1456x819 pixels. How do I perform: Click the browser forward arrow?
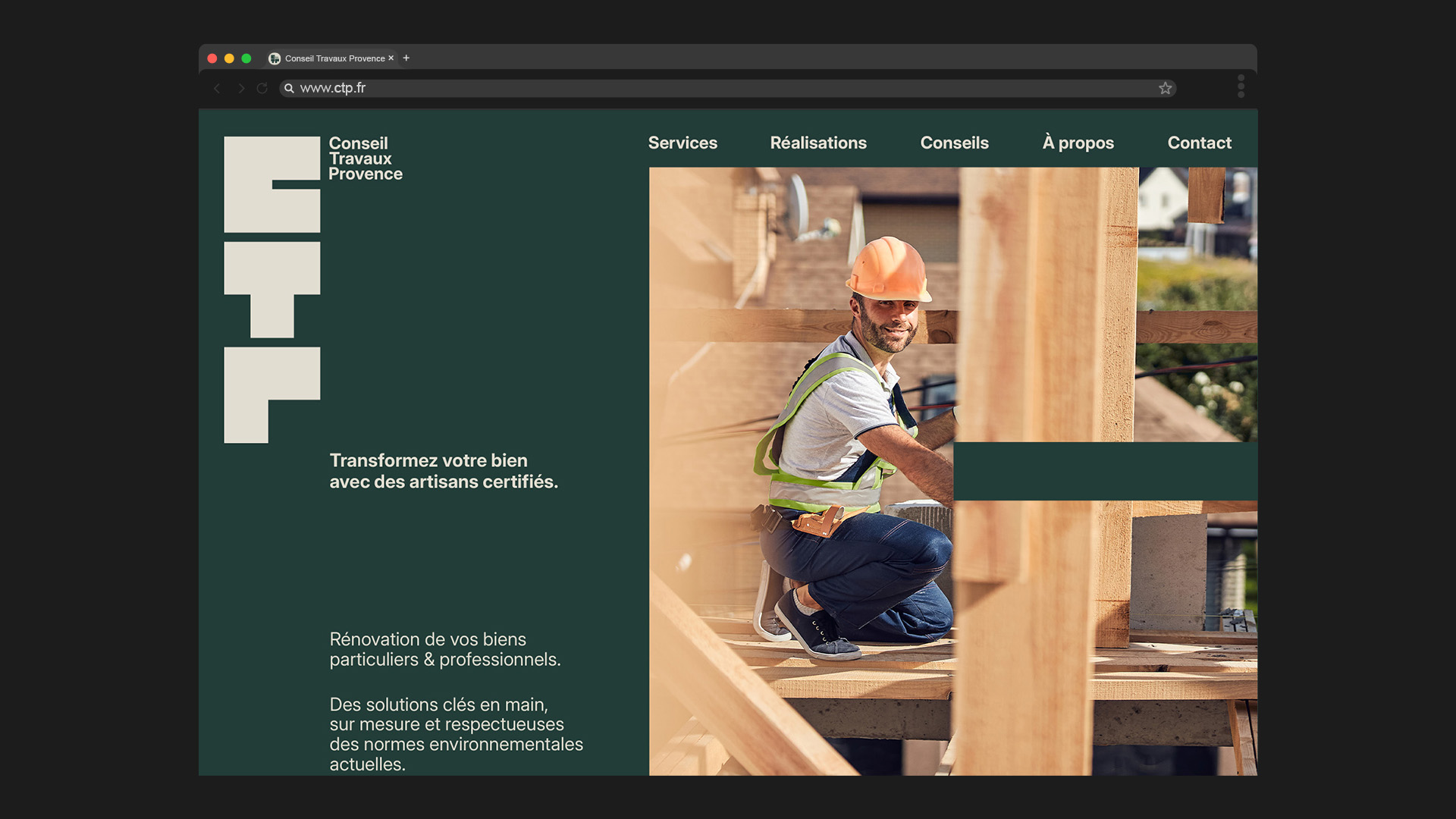click(x=240, y=89)
